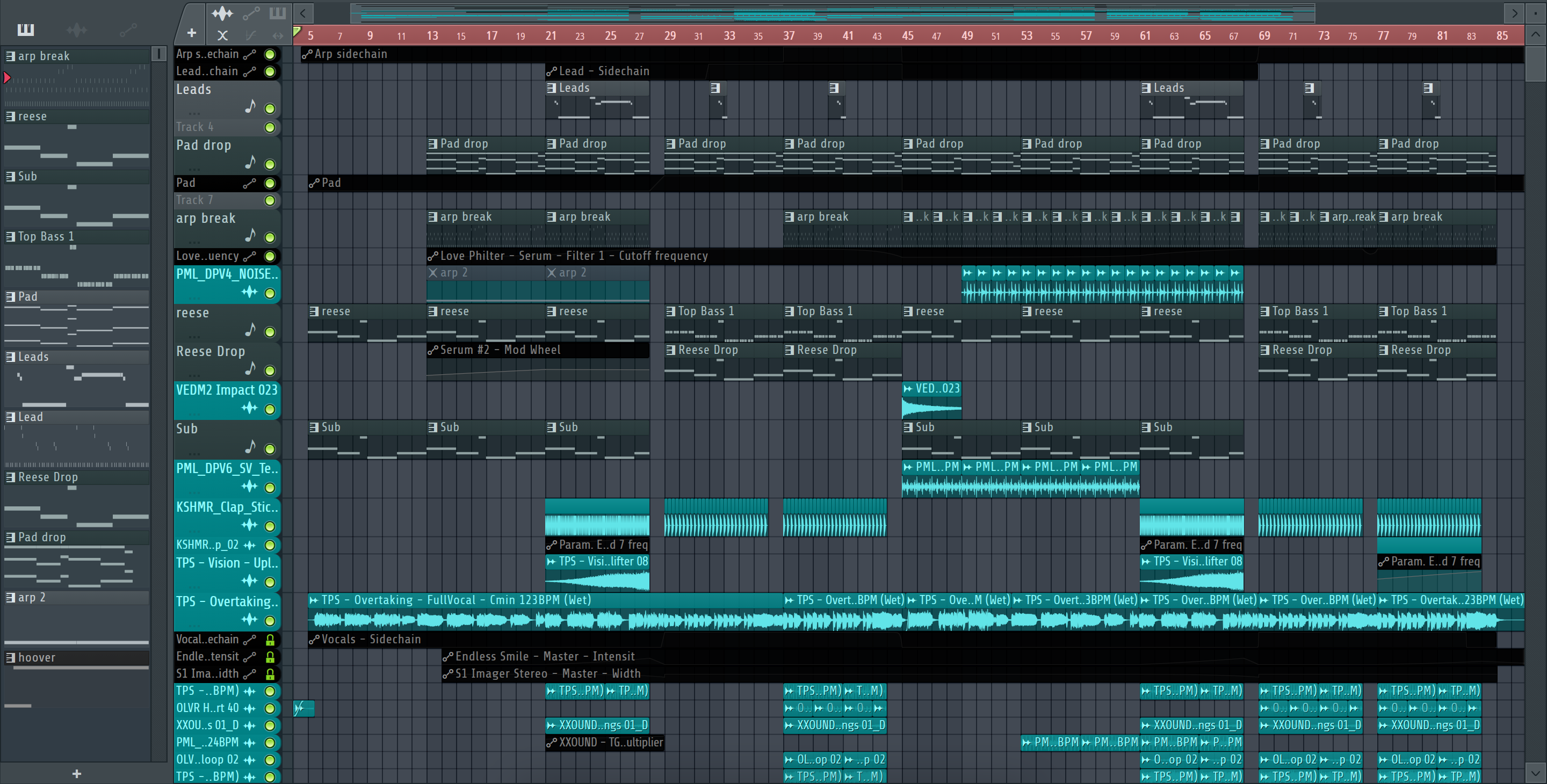Add new pattern with picker plus button

click(76, 774)
